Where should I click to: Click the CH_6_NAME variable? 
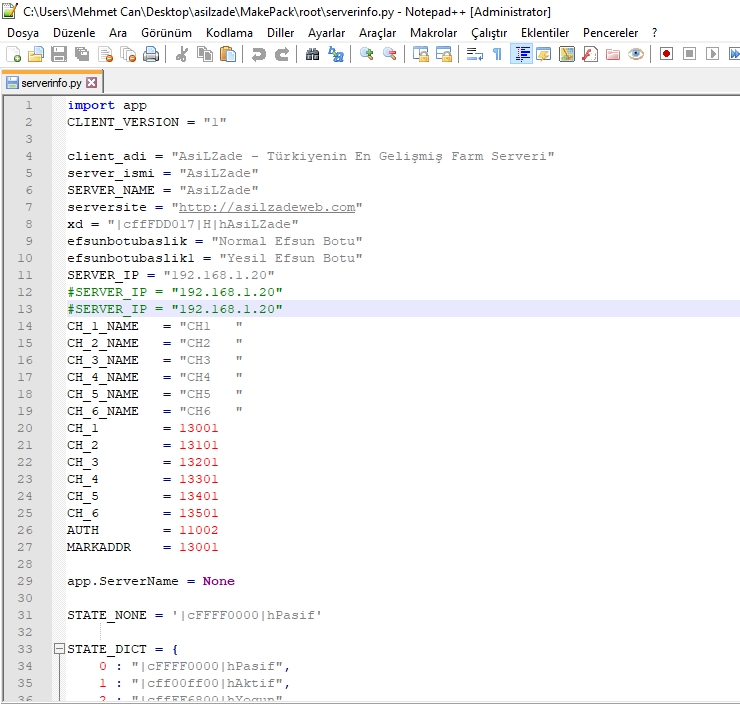[103, 411]
